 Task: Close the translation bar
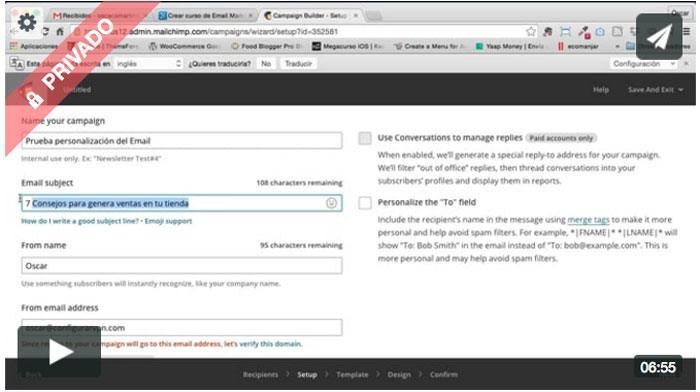686,64
